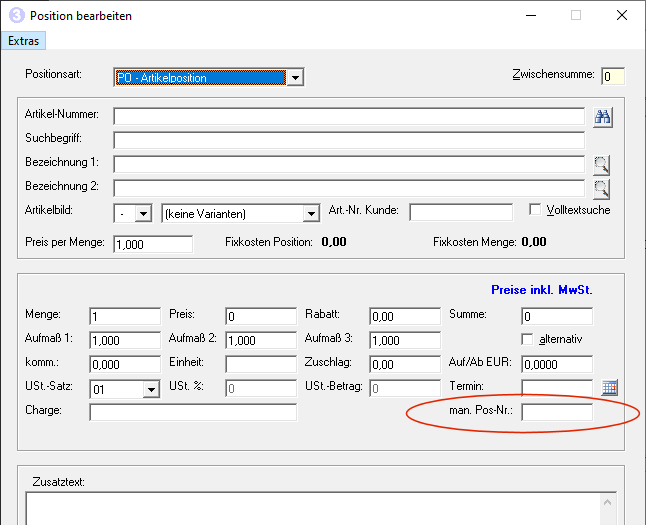646x525 pixels.
Task: Expand the USt.-Satz dropdown showing 01
Action: point(151,389)
